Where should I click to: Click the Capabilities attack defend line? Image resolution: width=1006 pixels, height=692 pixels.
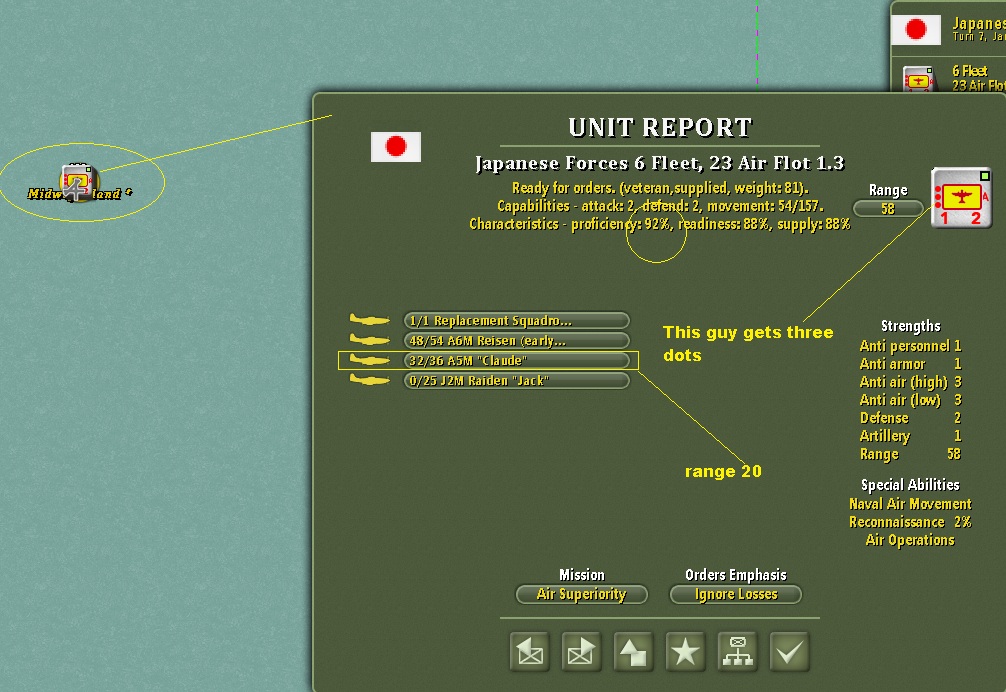point(660,206)
